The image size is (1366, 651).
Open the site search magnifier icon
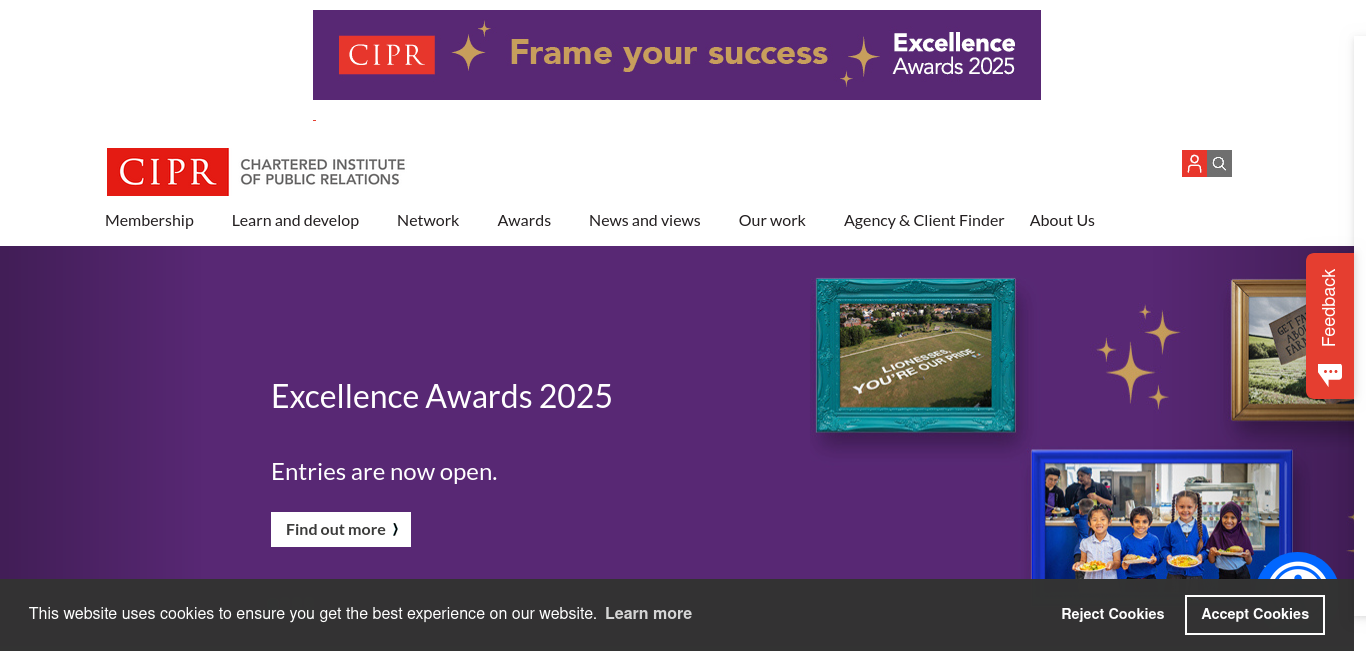tap(1220, 164)
